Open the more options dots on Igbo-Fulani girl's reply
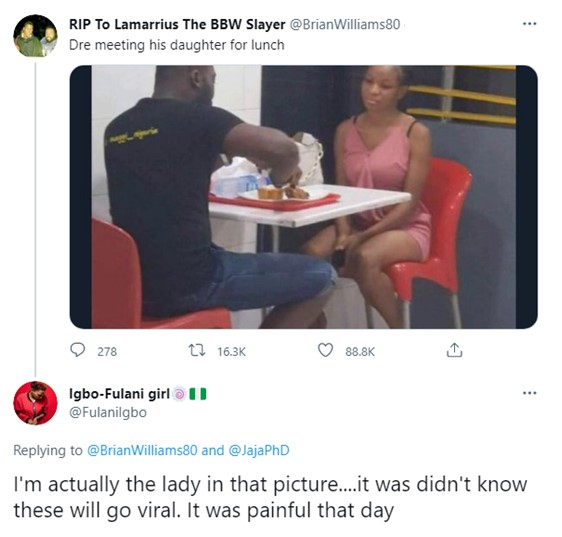This screenshot has height=537, width=562. [x=529, y=393]
